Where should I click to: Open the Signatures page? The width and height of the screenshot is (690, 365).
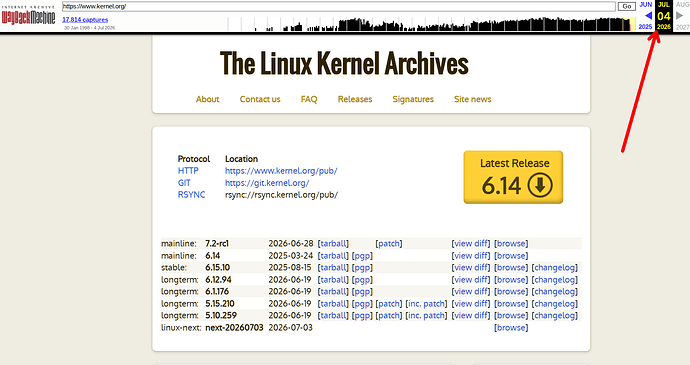pos(413,99)
